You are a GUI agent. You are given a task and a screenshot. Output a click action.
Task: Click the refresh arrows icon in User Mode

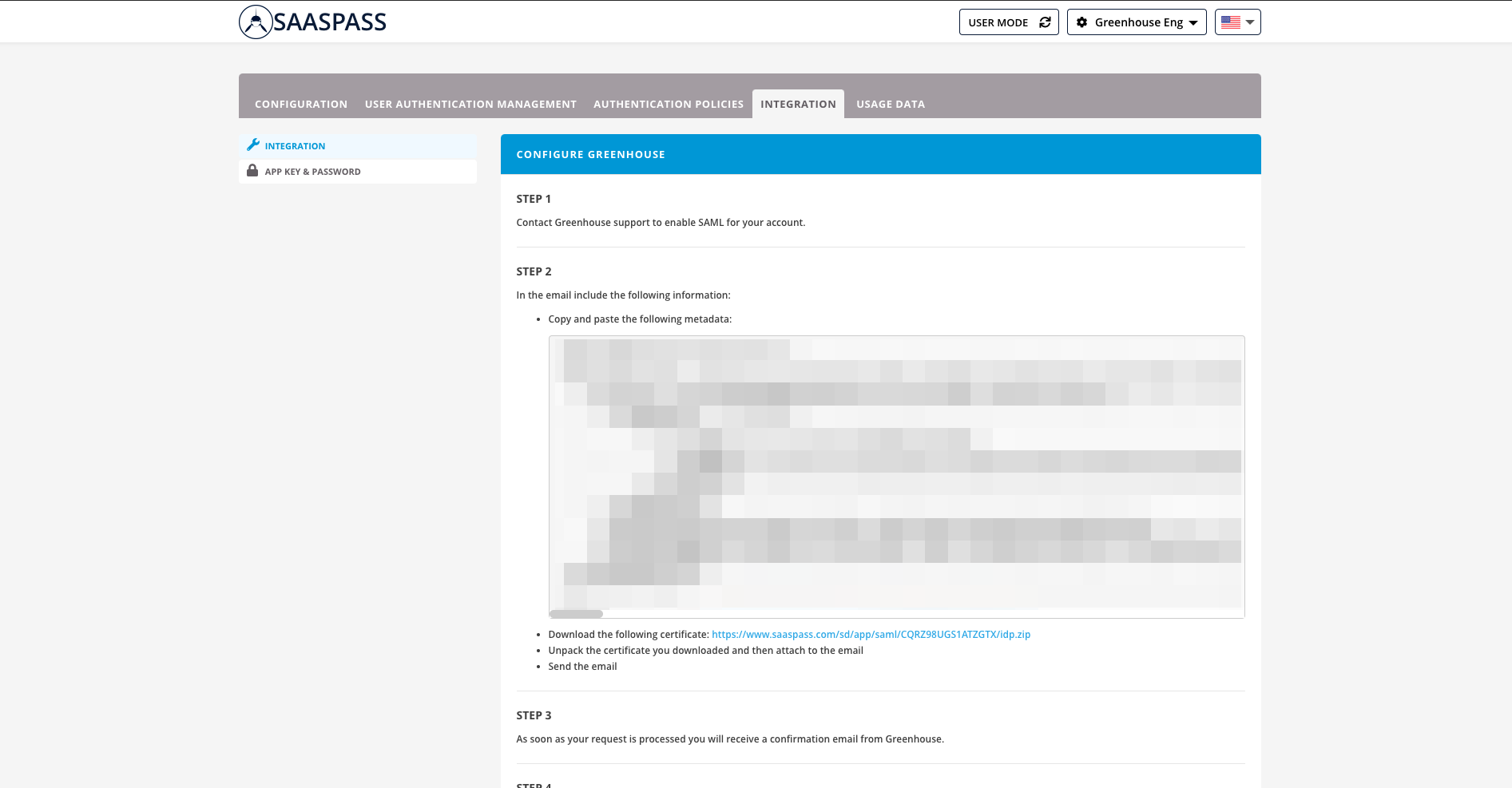[x=1045, y=22]
